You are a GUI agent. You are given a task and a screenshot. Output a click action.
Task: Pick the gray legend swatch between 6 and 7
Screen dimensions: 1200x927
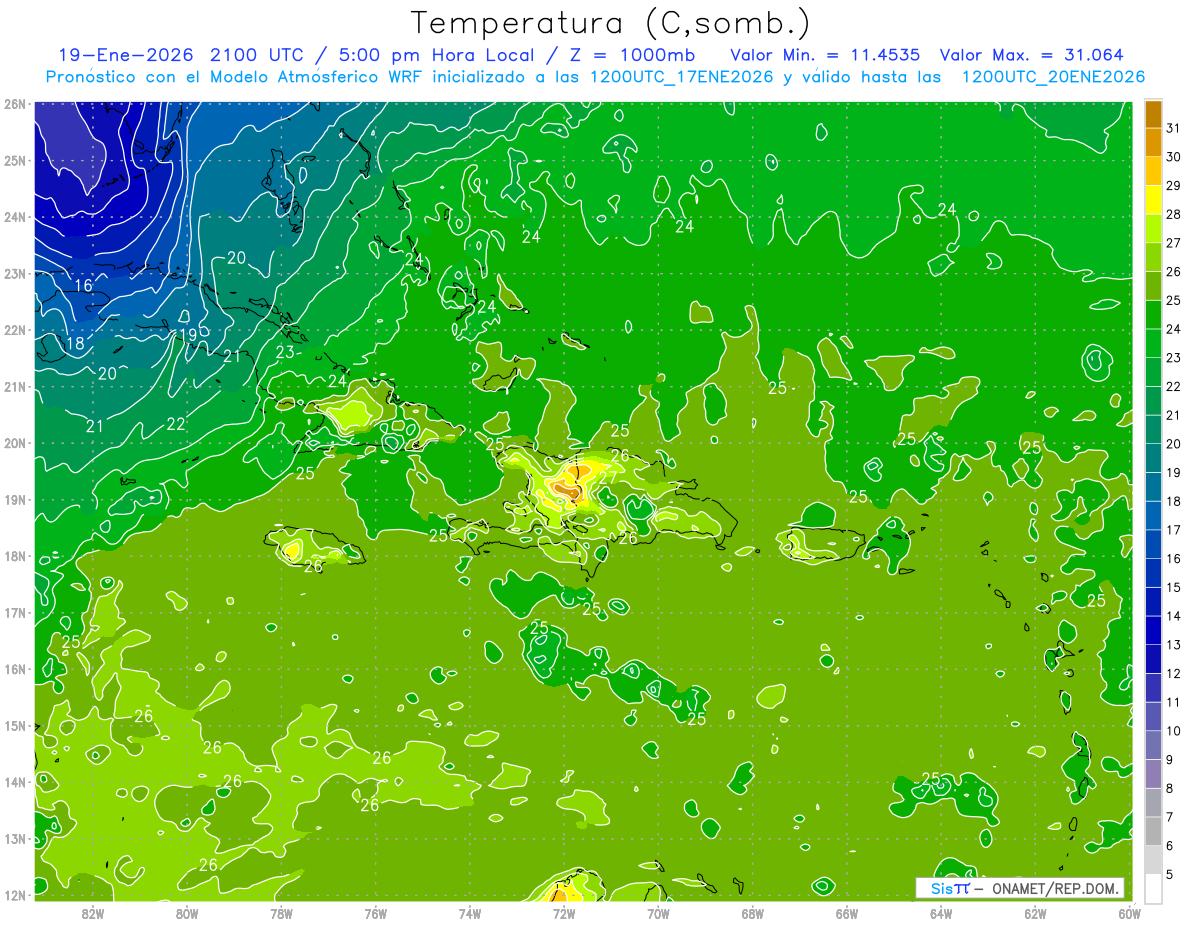pyautogui.click(x=1153, y=831)
